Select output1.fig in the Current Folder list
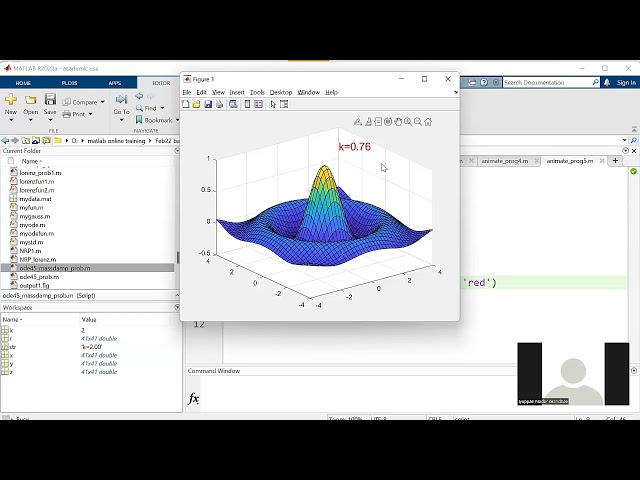640x480 pixels. coord(34,285)
